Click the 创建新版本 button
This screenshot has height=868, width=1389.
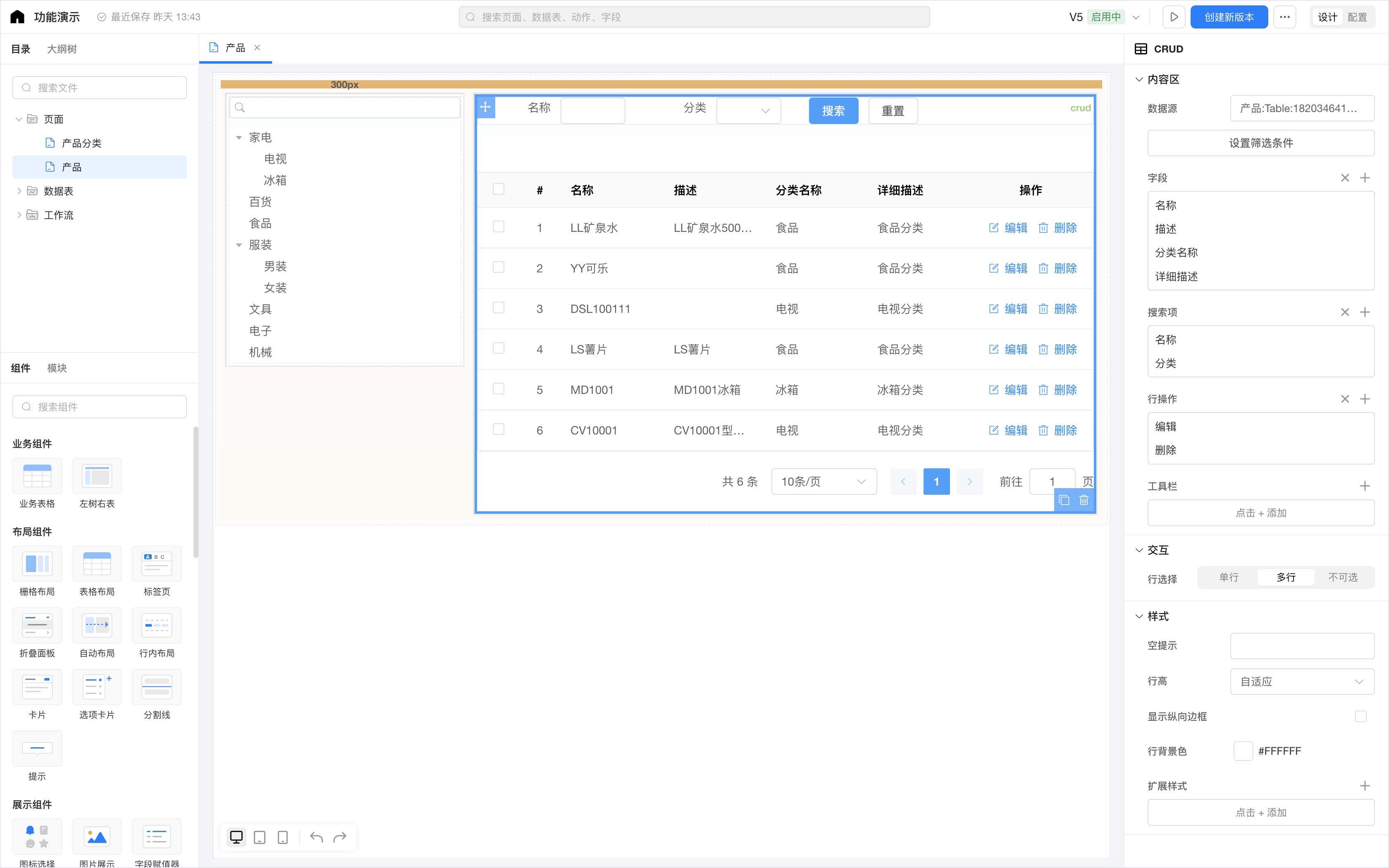1229,17
